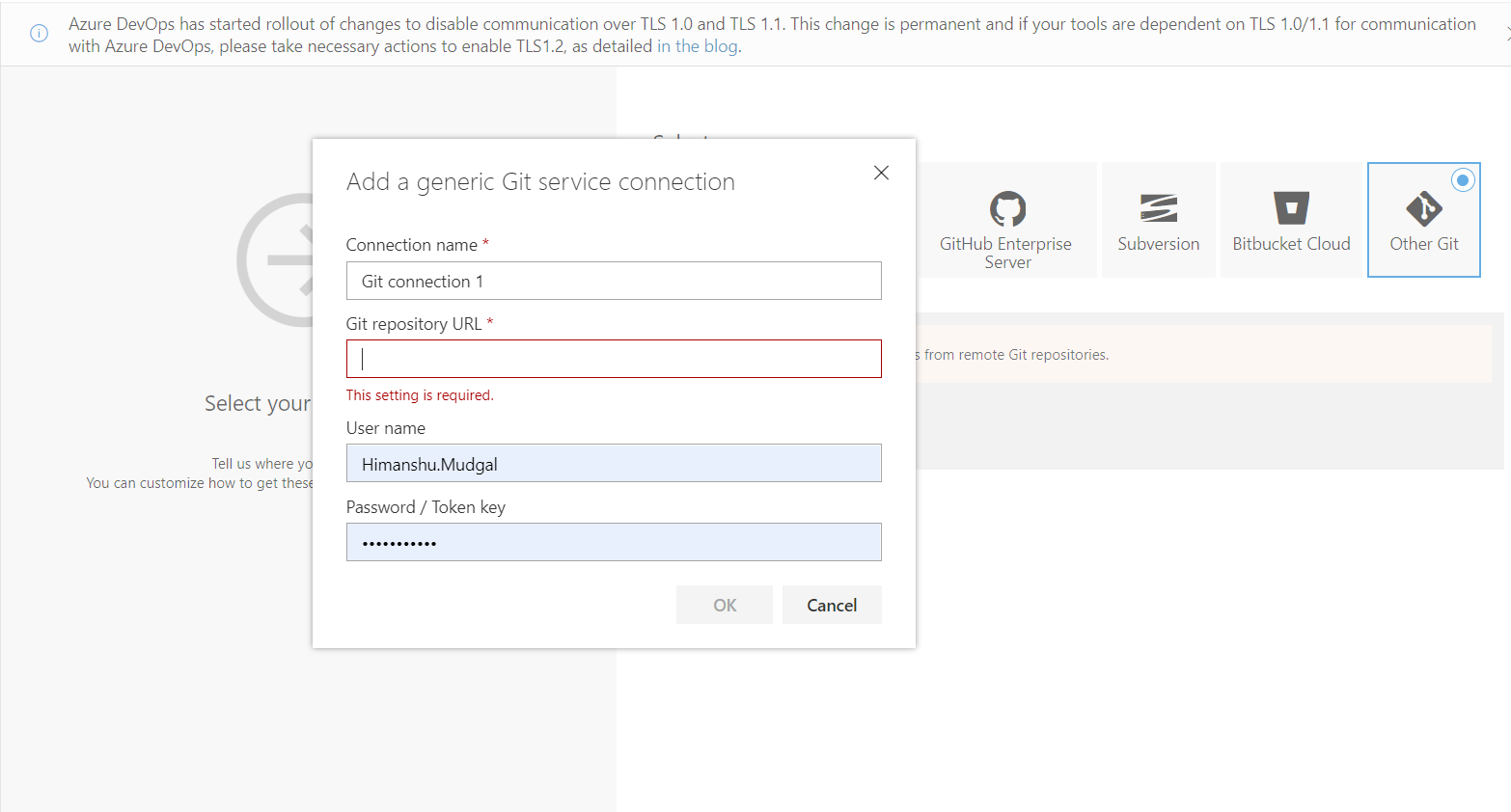
Task: Select the Other Git diamond icon
Action: pyautogui.click(x=1424, y=208)
